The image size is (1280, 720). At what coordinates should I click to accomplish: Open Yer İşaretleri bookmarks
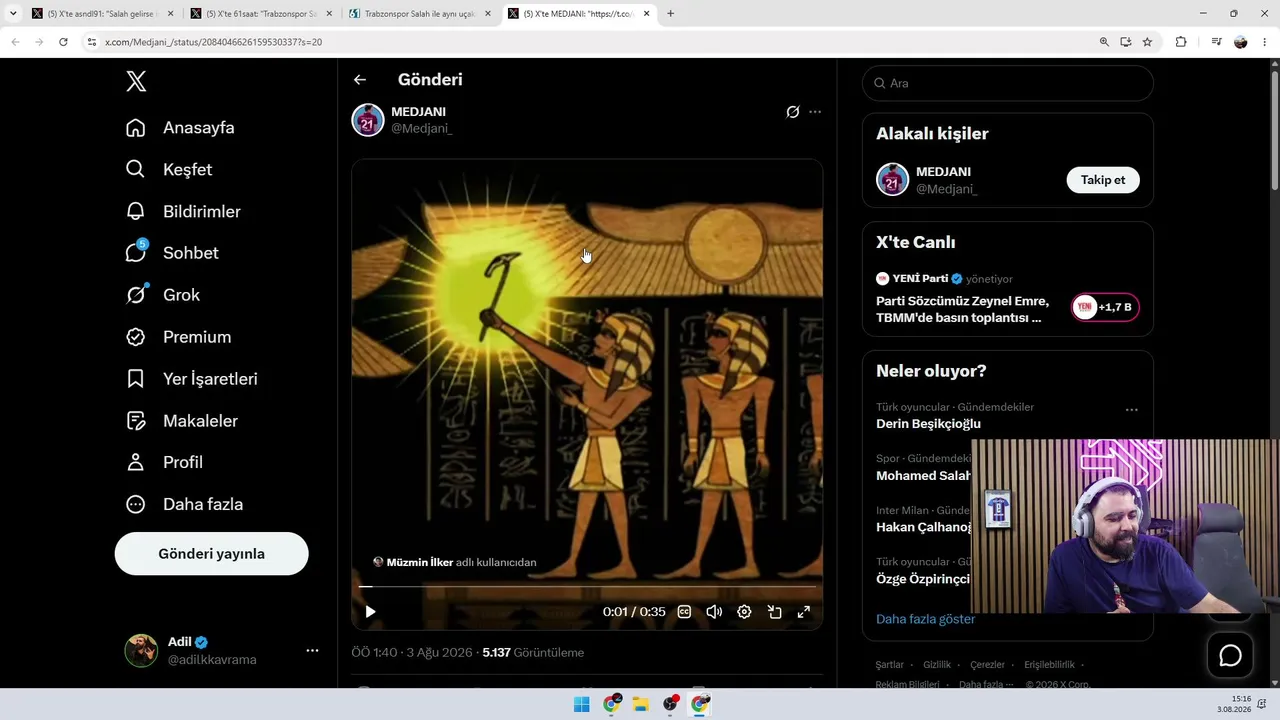pyautogui.click(x=192, y=379)
